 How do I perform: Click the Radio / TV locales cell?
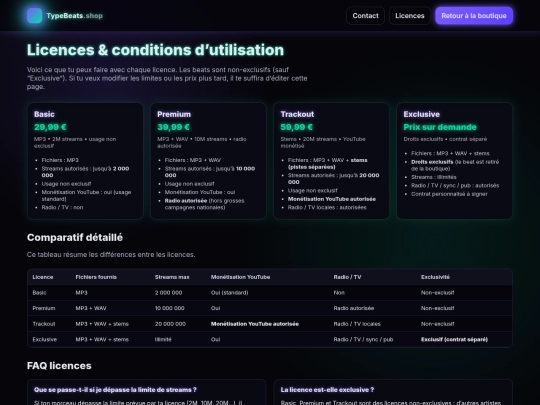[x=357, y=324]
